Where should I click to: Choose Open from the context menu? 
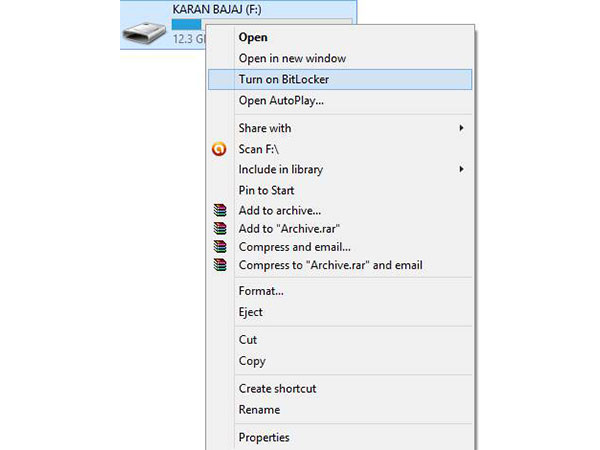pyautogui.click(x=254, y=37)
